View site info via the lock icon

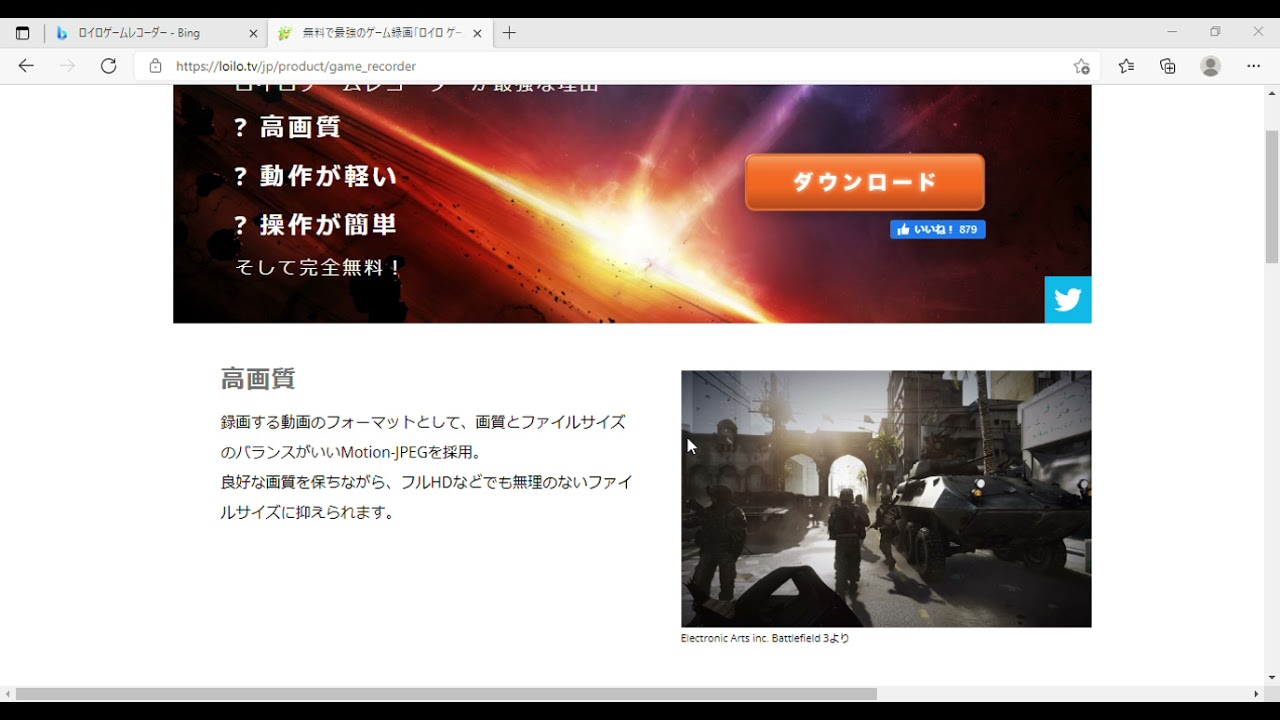(x=155, y=66)
